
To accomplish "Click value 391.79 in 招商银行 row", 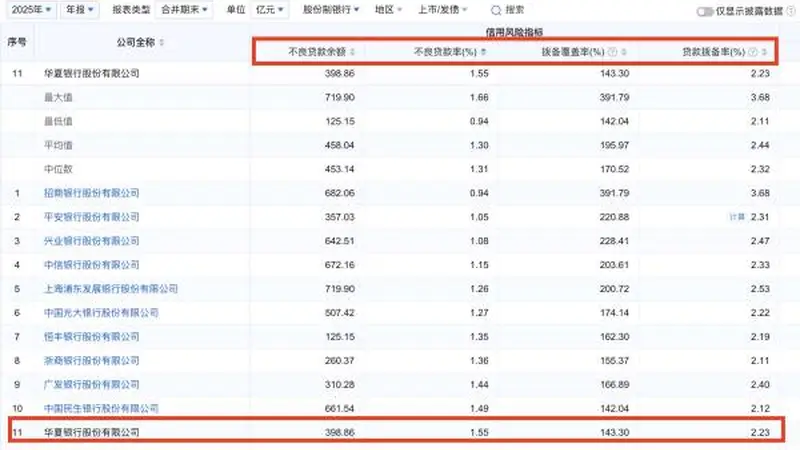I will [x=614, y=193].
